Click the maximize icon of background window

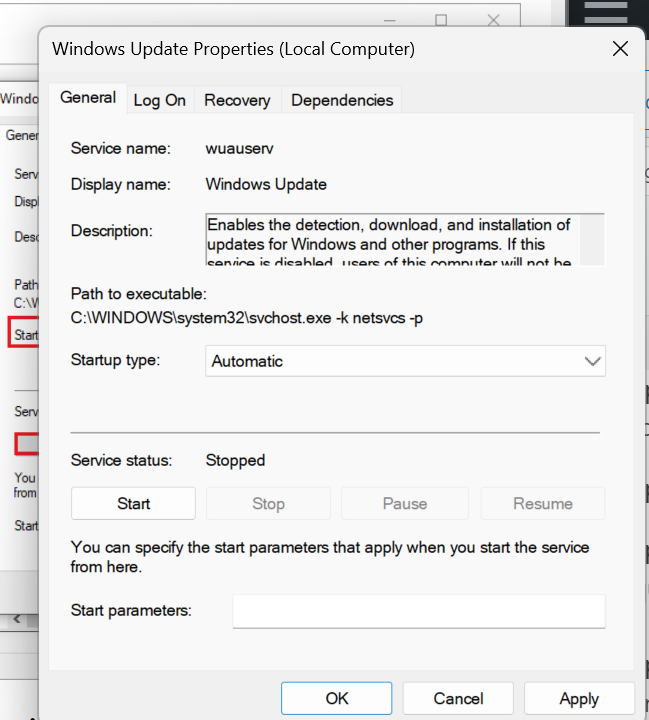pos(441,20)
